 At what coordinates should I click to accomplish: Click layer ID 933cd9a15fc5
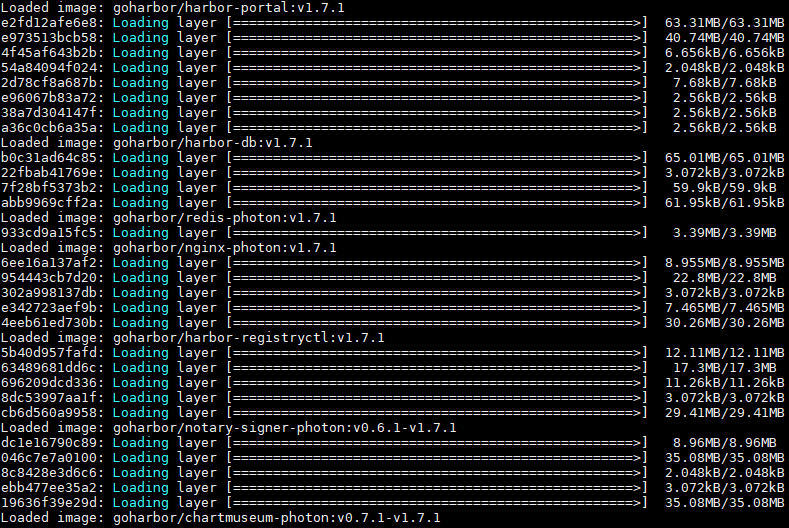point(49,233)
